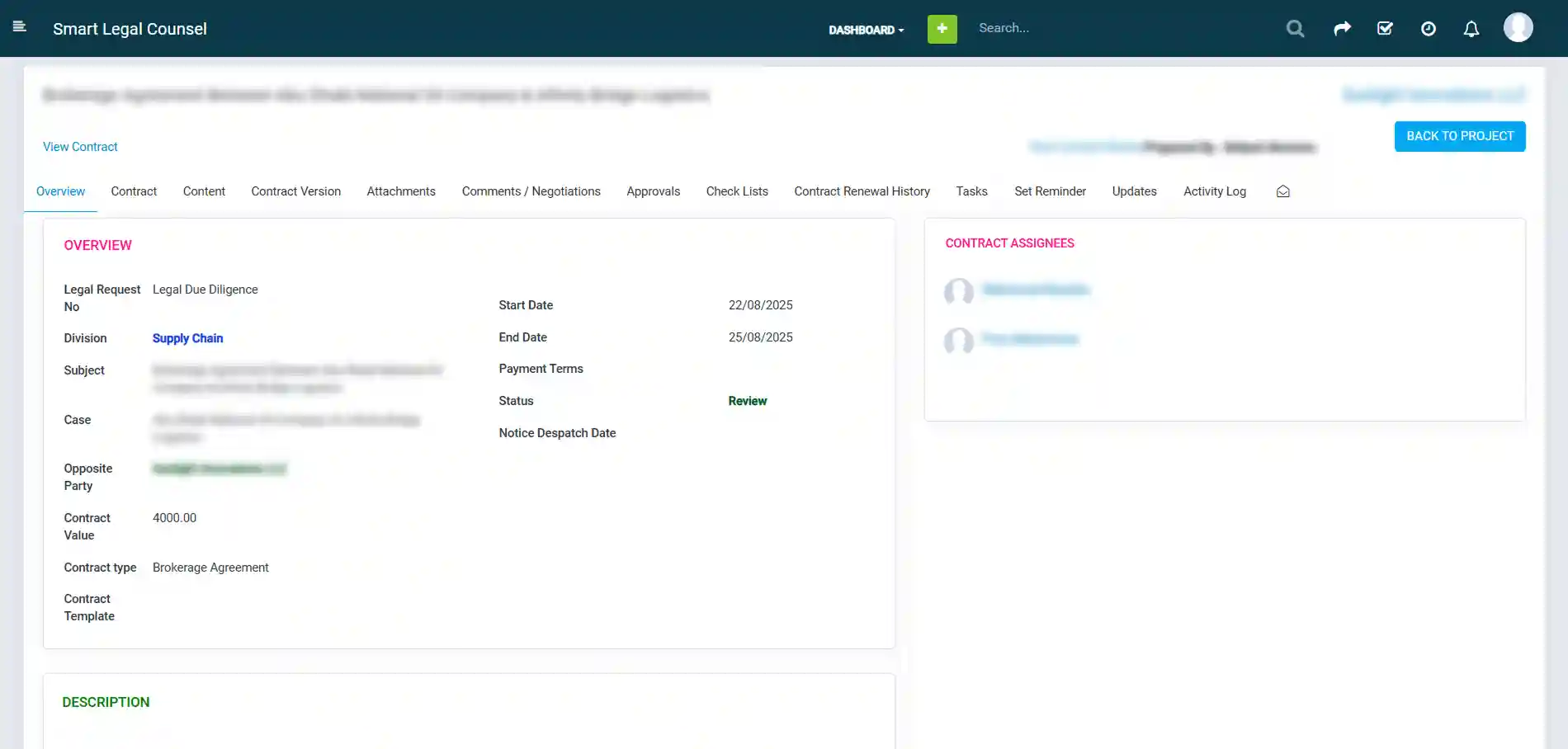Open the recent history clock icon
The height and width of the screenshot is (749, 1568).
tap(1429, 28)
